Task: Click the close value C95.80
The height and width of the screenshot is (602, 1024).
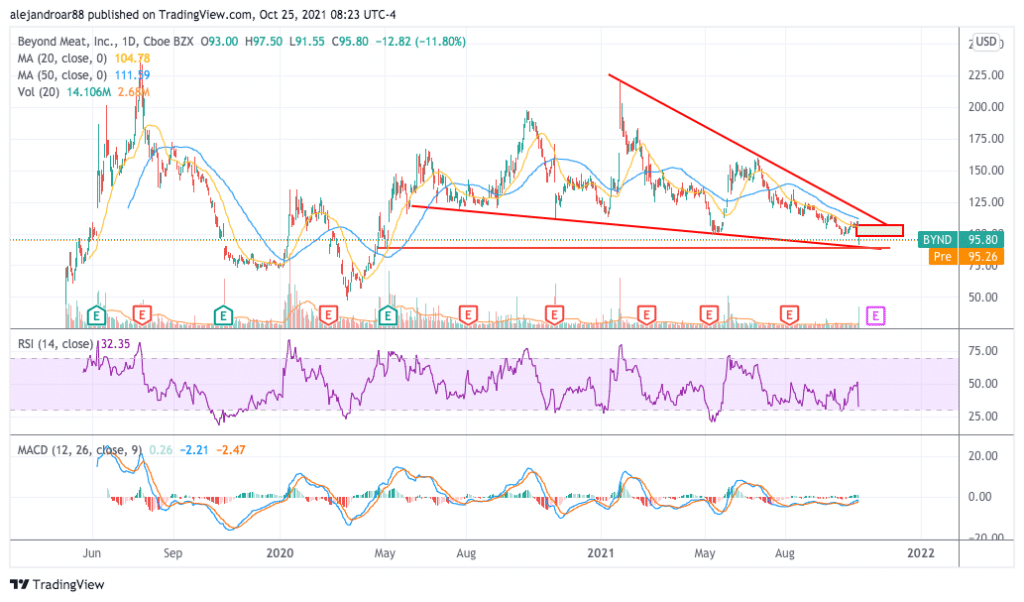Action: pyautogui.click(x=349, y=41)
